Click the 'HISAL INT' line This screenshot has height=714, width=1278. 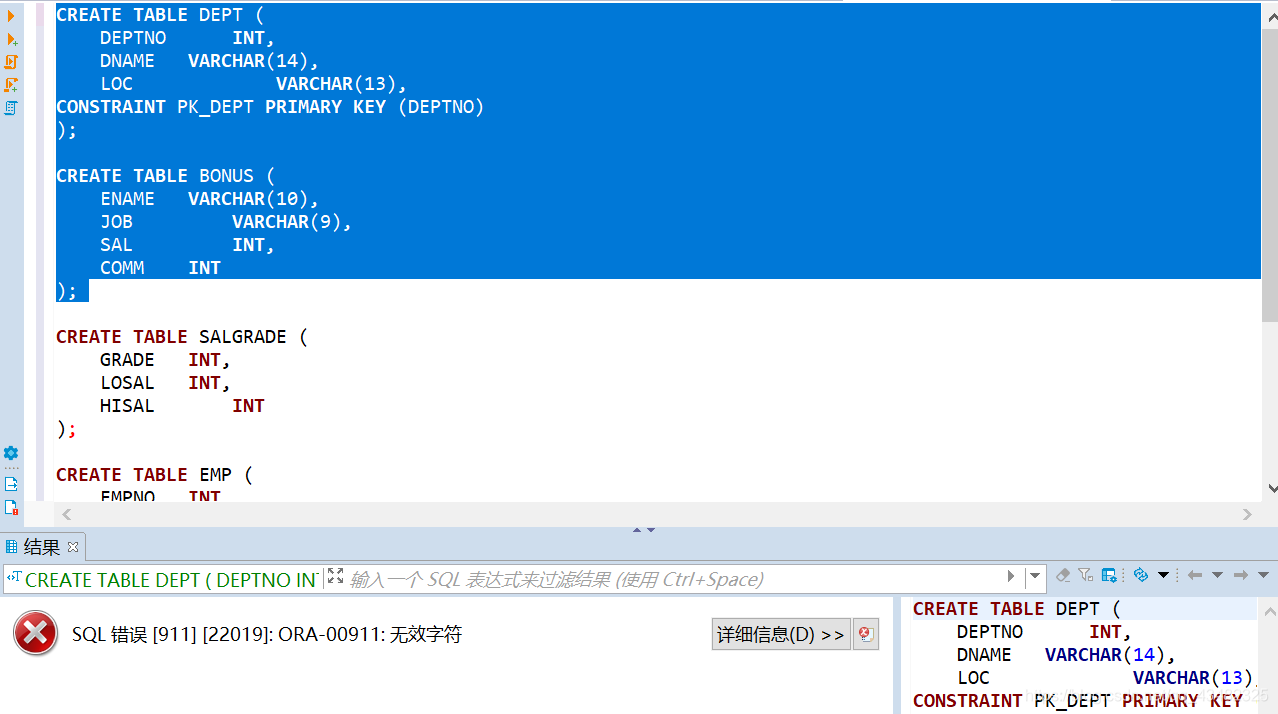(x=182, y=406)
